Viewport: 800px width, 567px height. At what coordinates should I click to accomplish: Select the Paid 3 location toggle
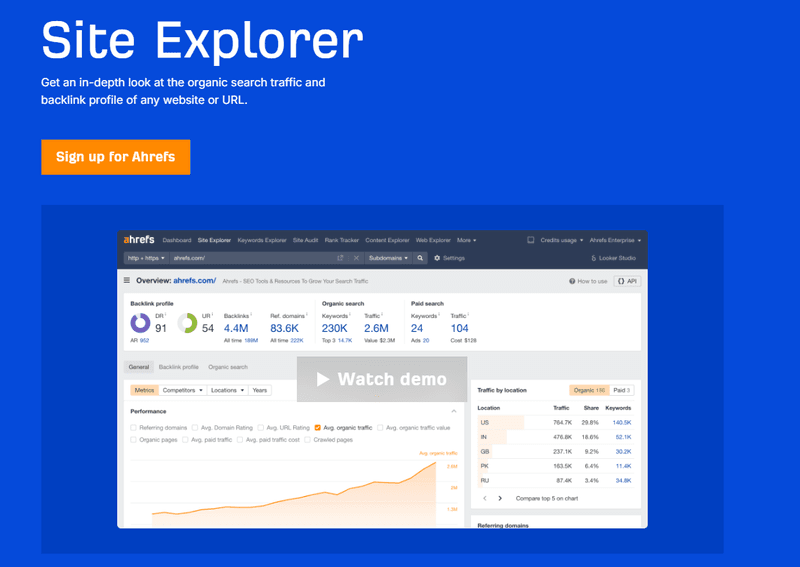pyautogui.click(x=621, y=390)
